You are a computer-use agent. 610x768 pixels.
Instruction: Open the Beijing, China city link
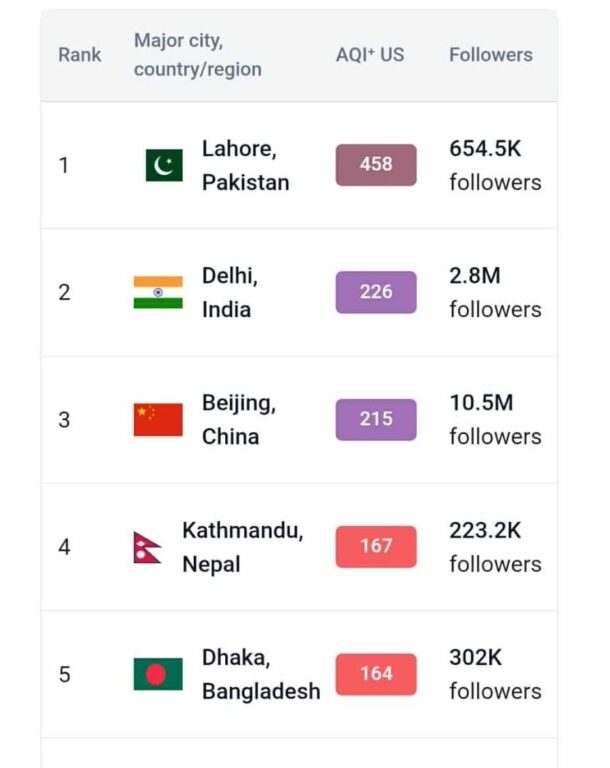(x=238, y=420)
